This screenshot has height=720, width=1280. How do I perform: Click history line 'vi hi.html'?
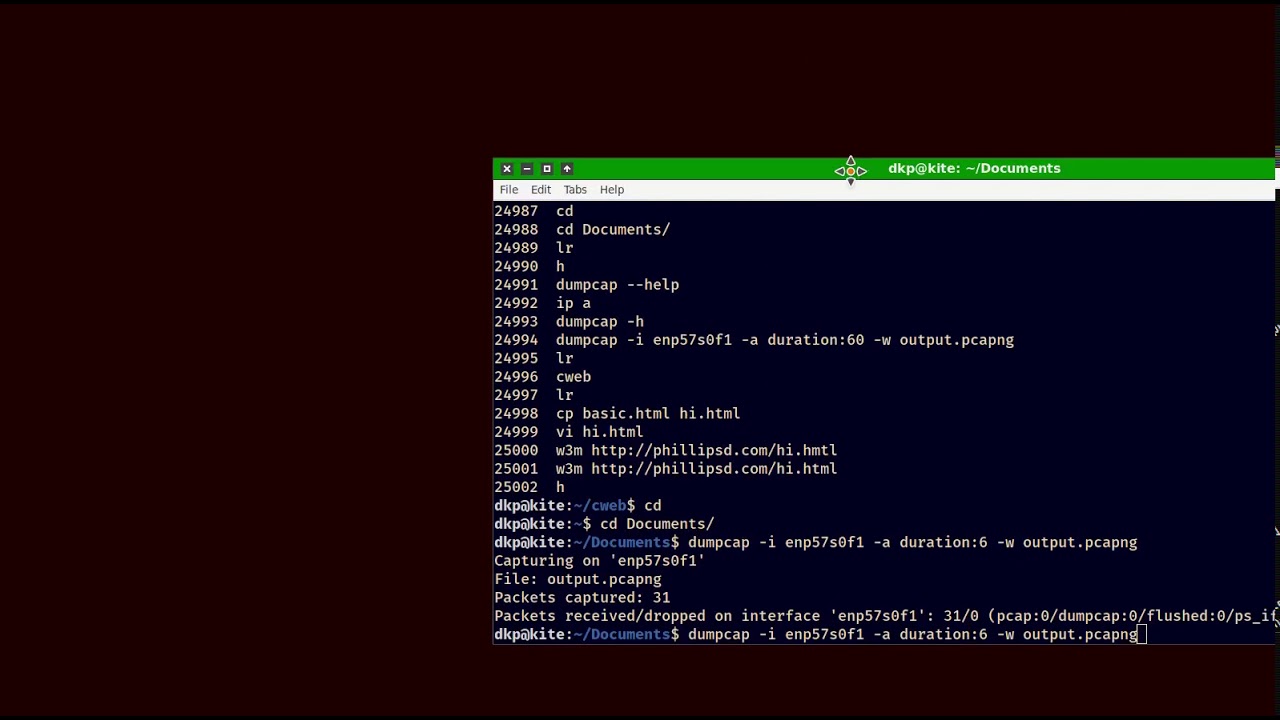click(x=569, y=432)
